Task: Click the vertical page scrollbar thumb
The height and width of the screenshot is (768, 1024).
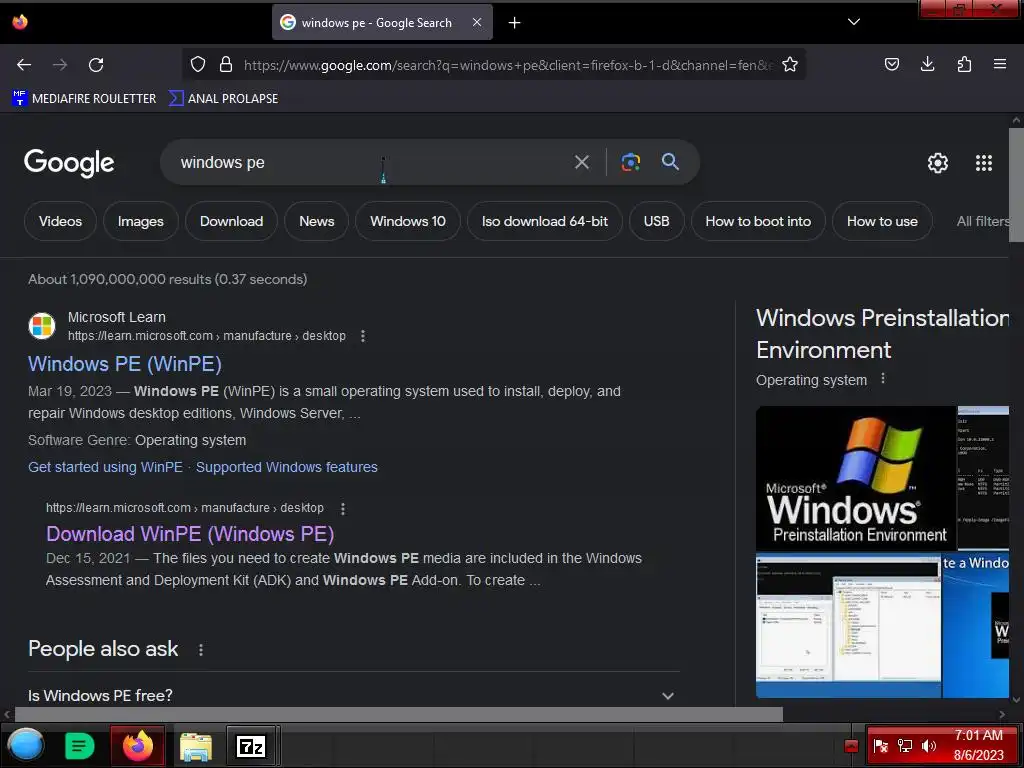Action: [x=1016, y=185]
